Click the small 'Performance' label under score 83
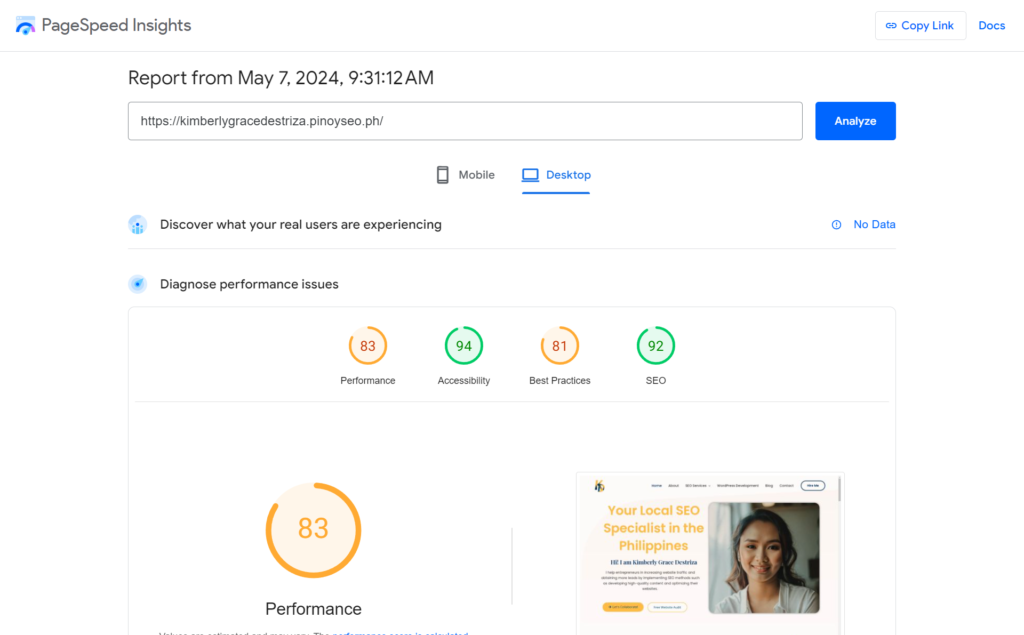 pos(368,380)
